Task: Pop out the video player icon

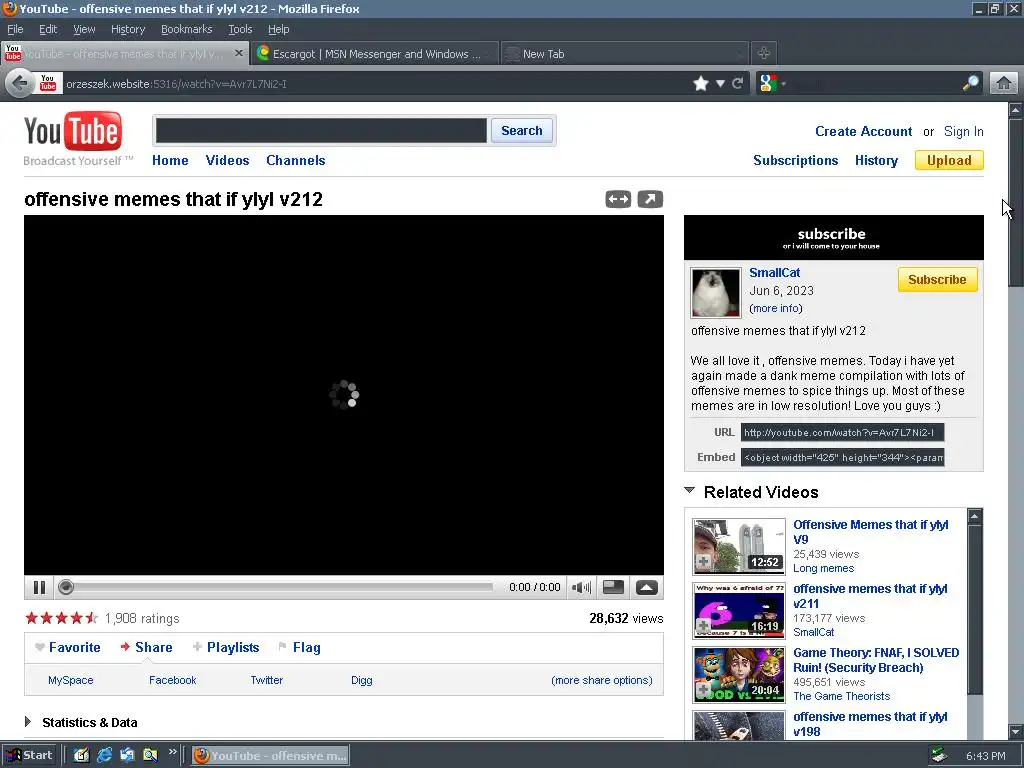Action: point(650,199)
